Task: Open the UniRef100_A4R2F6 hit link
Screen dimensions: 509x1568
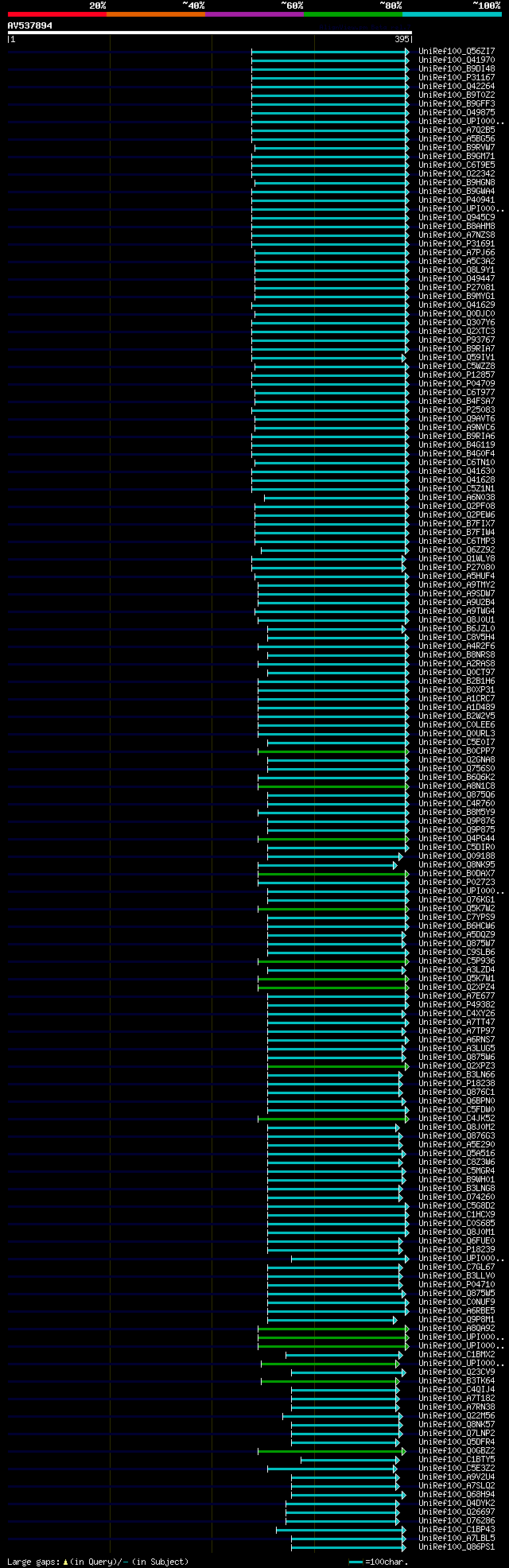Action: [457, 646]
